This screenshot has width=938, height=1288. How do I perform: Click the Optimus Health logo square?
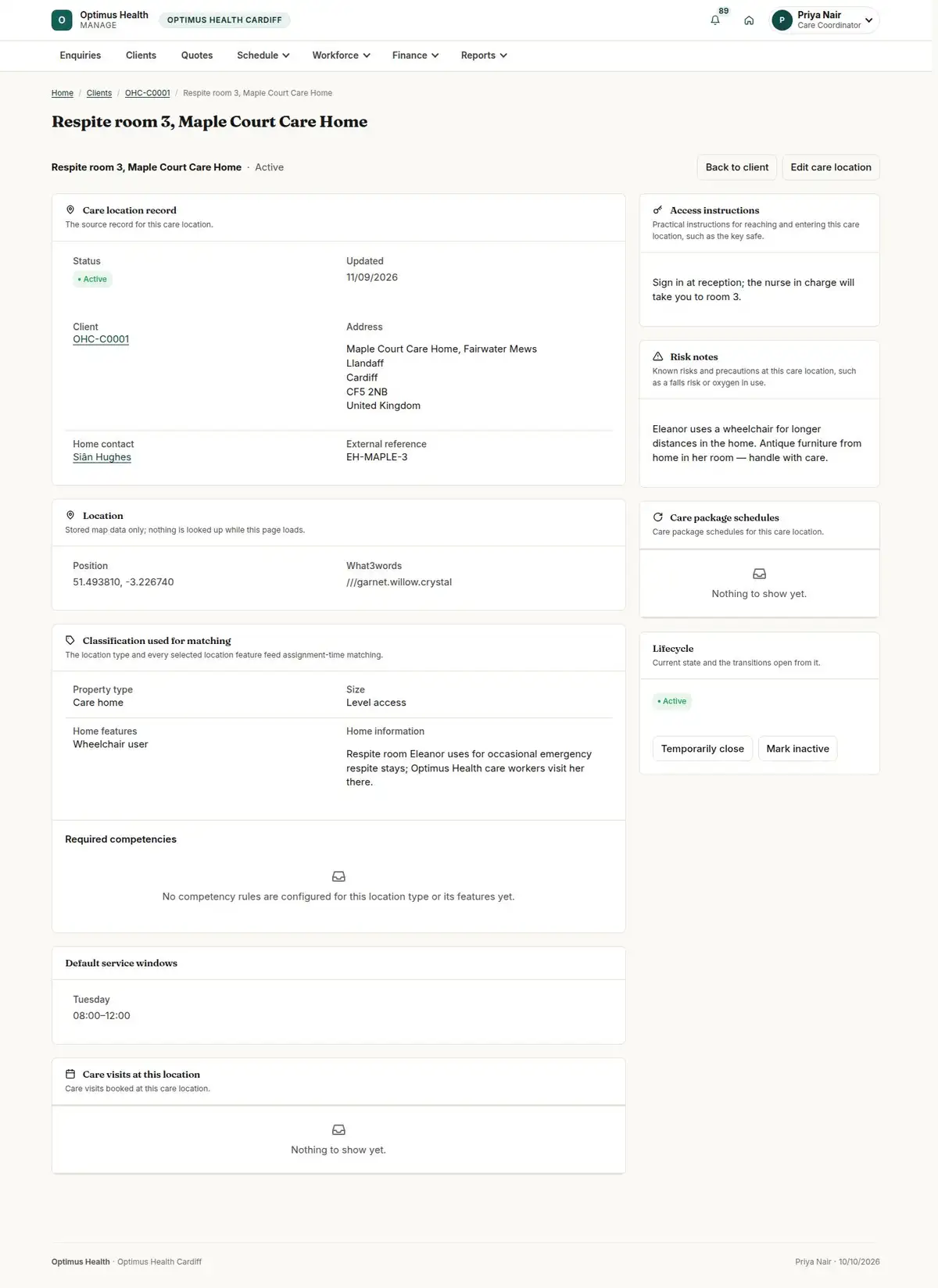pyautogui.click(x=62, y=20)
